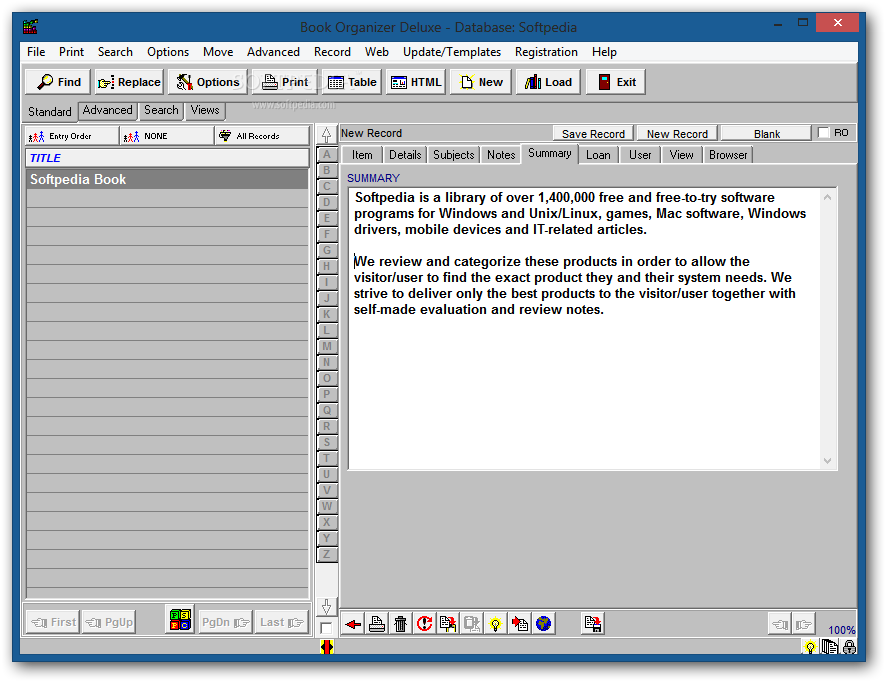
Task: Click the yellow lightbulb icon in bottom toolbar
Action: click(x=496, y=624)
